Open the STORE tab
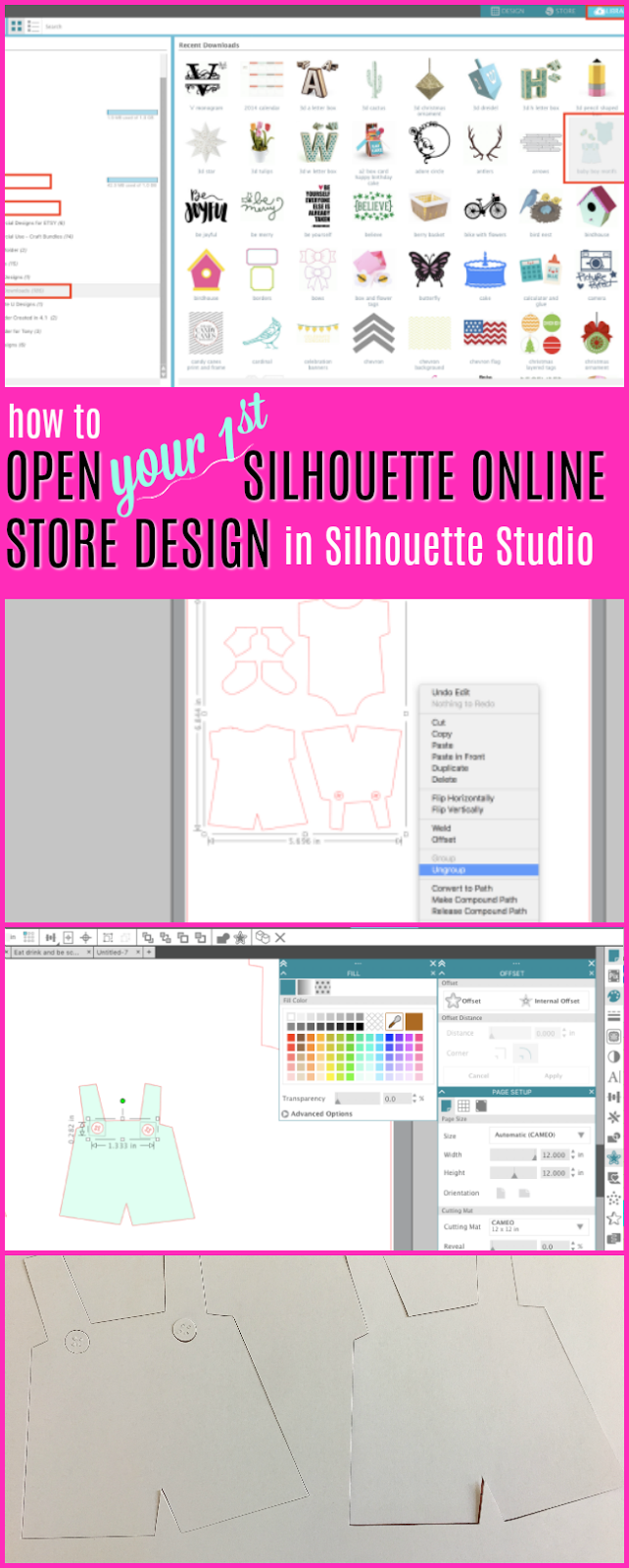Image resolution: width=629 pixels, height=1568 pixels. 561,11
